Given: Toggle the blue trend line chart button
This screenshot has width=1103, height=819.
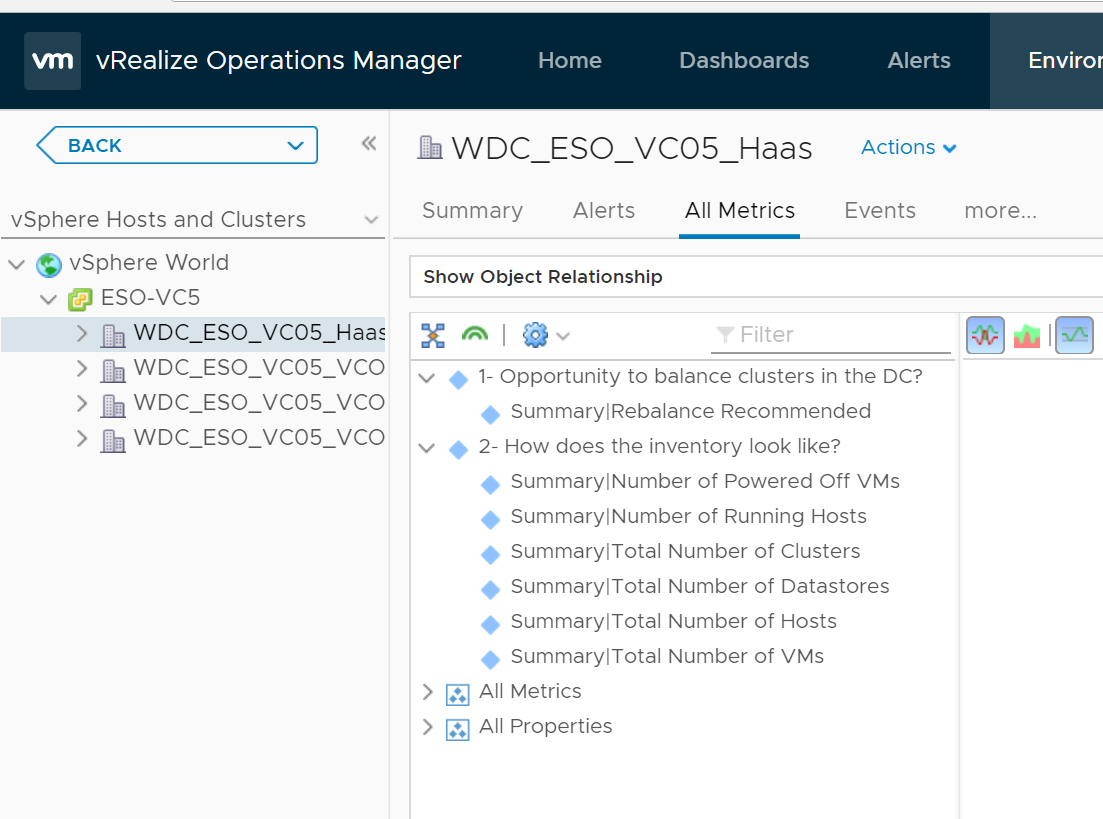Looking at the screenshot, I should [1075, 336].
